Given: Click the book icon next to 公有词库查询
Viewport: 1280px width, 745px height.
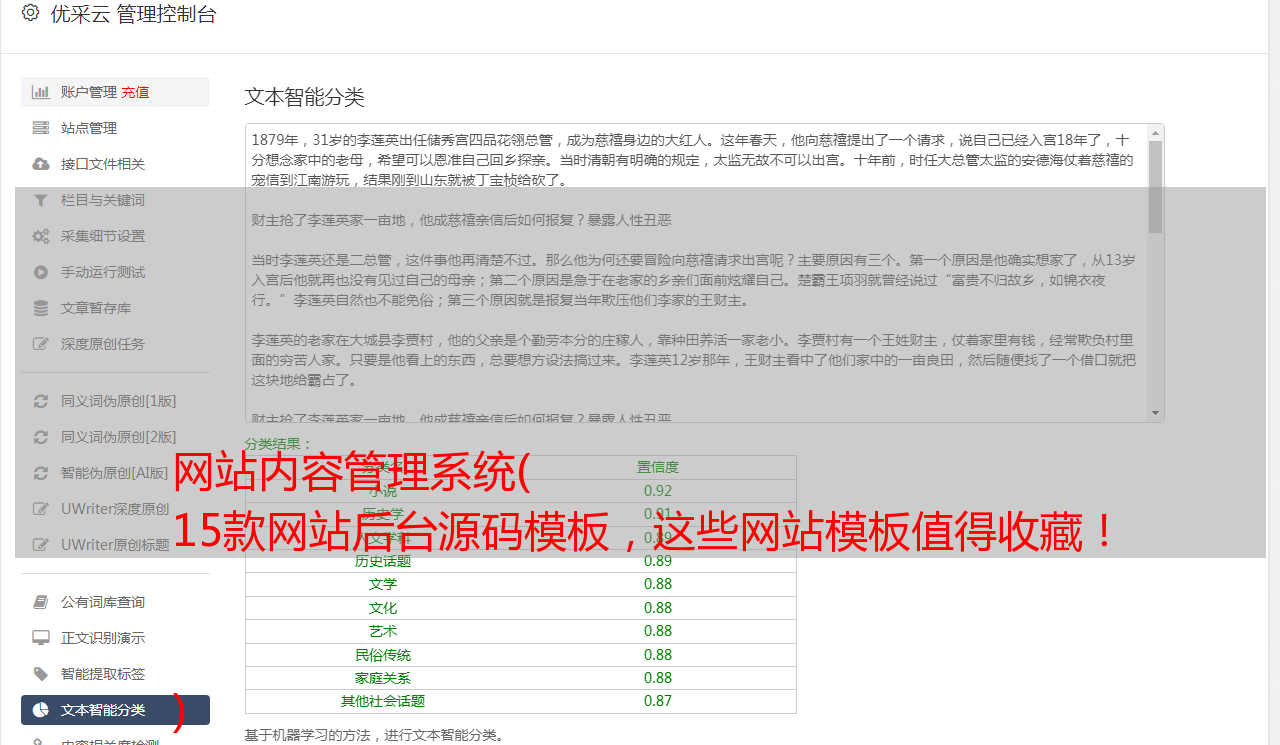Looking at the screenshot, I should (41, 602).
